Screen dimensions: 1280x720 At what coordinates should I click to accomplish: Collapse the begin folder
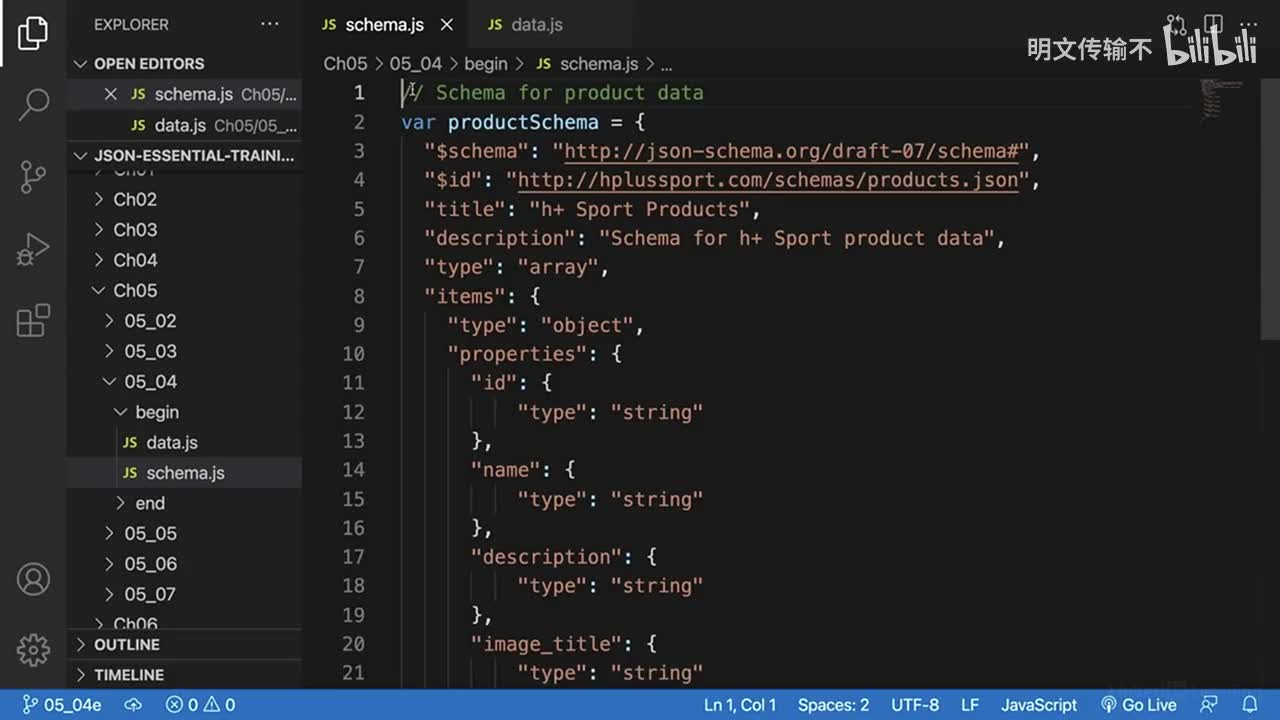pyautogui.click(x=184, y=412)
